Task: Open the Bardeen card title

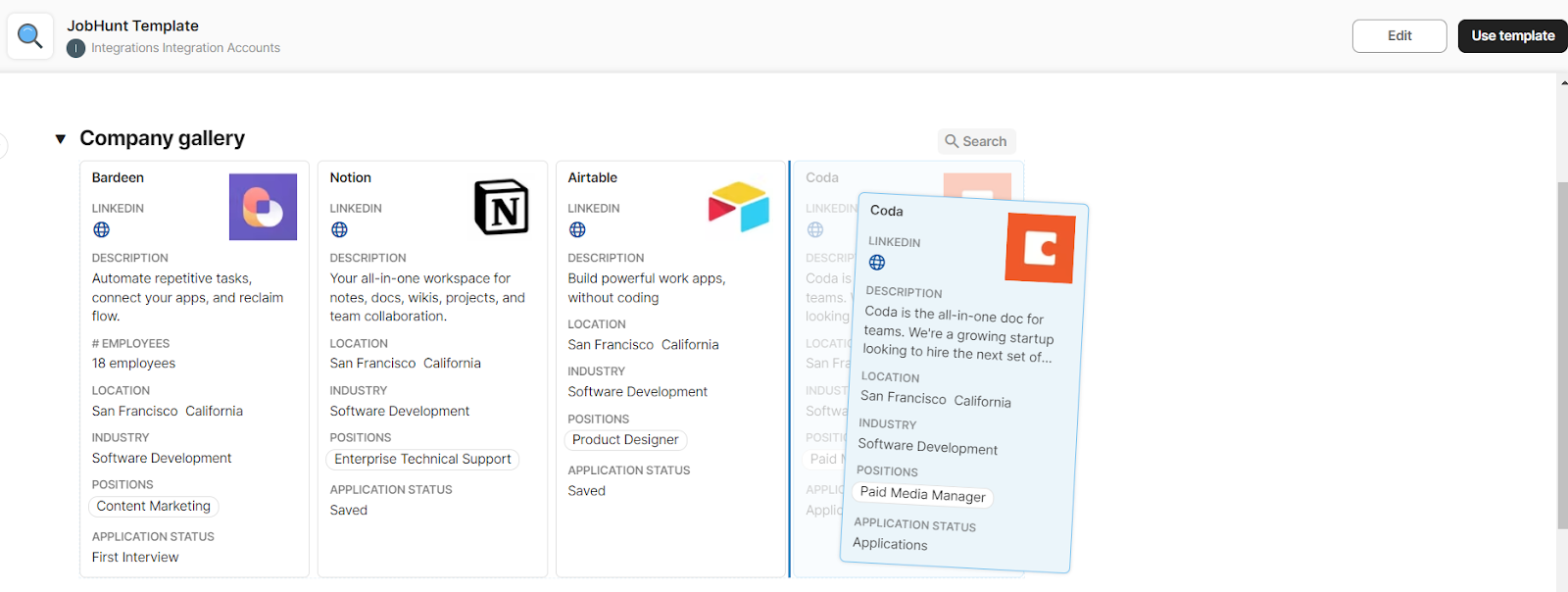Action: 118,177
